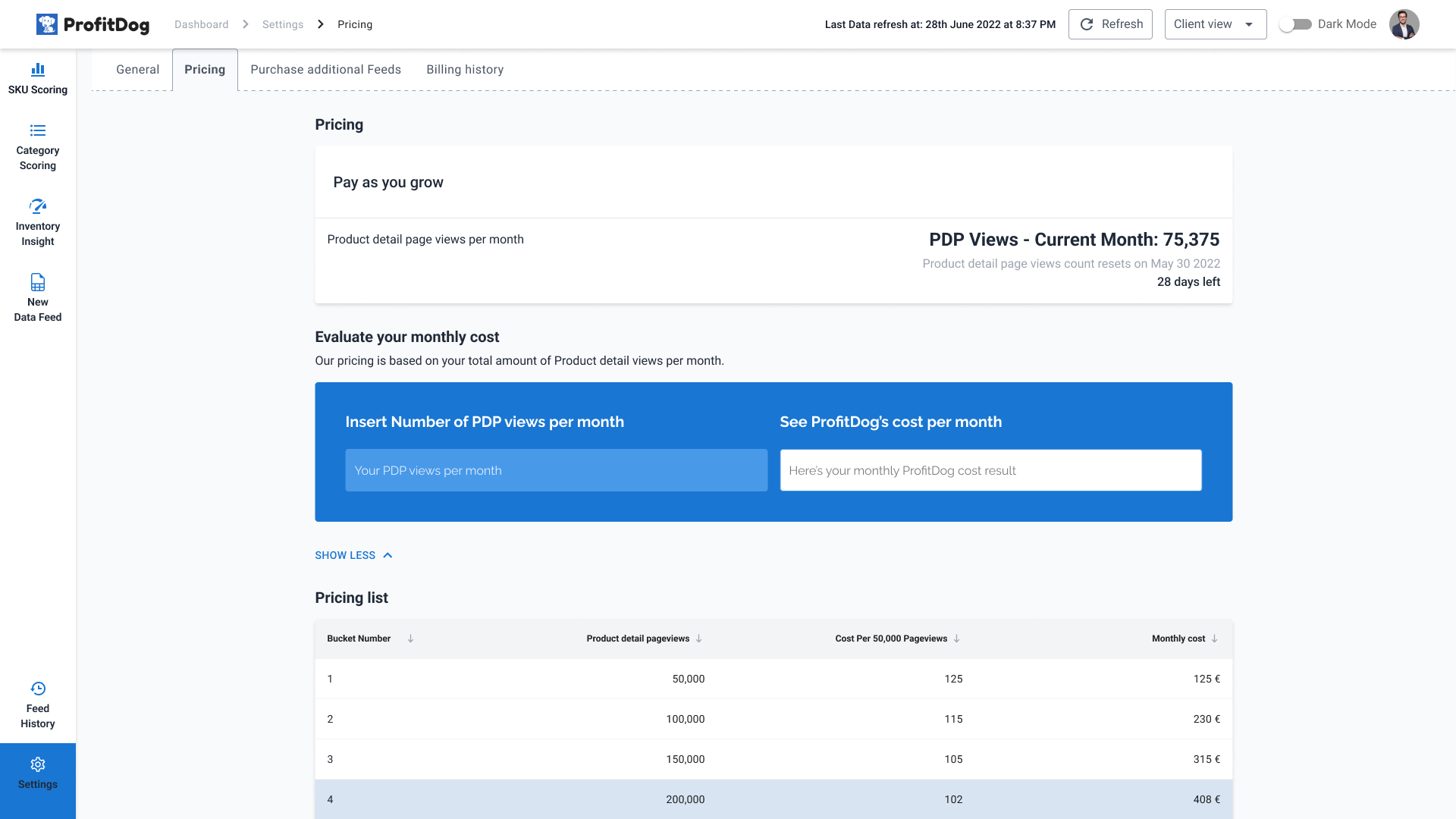Toggle Dark Mode switch
Image resolution: width=1456 pixels, height=819 pixels.
tap(1295, 24)
